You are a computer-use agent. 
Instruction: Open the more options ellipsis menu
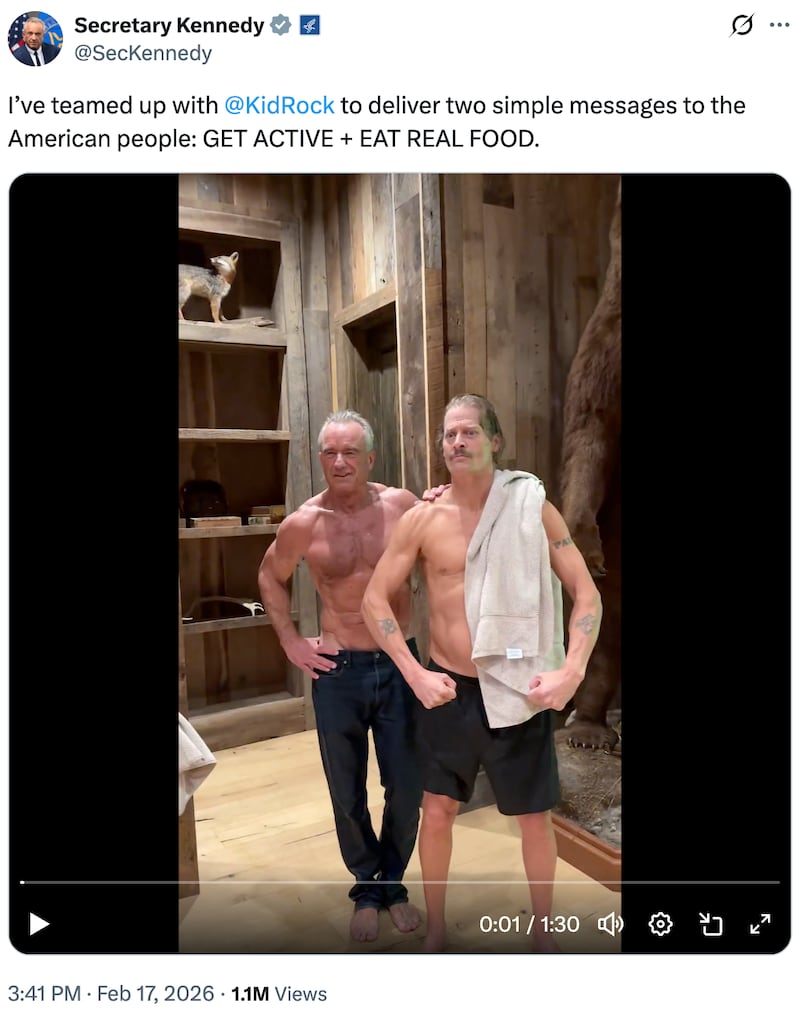(x=779, y=25)
